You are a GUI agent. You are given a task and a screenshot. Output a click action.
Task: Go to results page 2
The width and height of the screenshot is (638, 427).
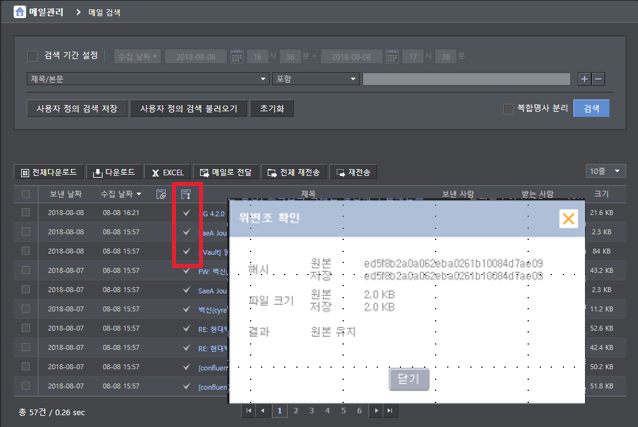(x=295, y=411)
